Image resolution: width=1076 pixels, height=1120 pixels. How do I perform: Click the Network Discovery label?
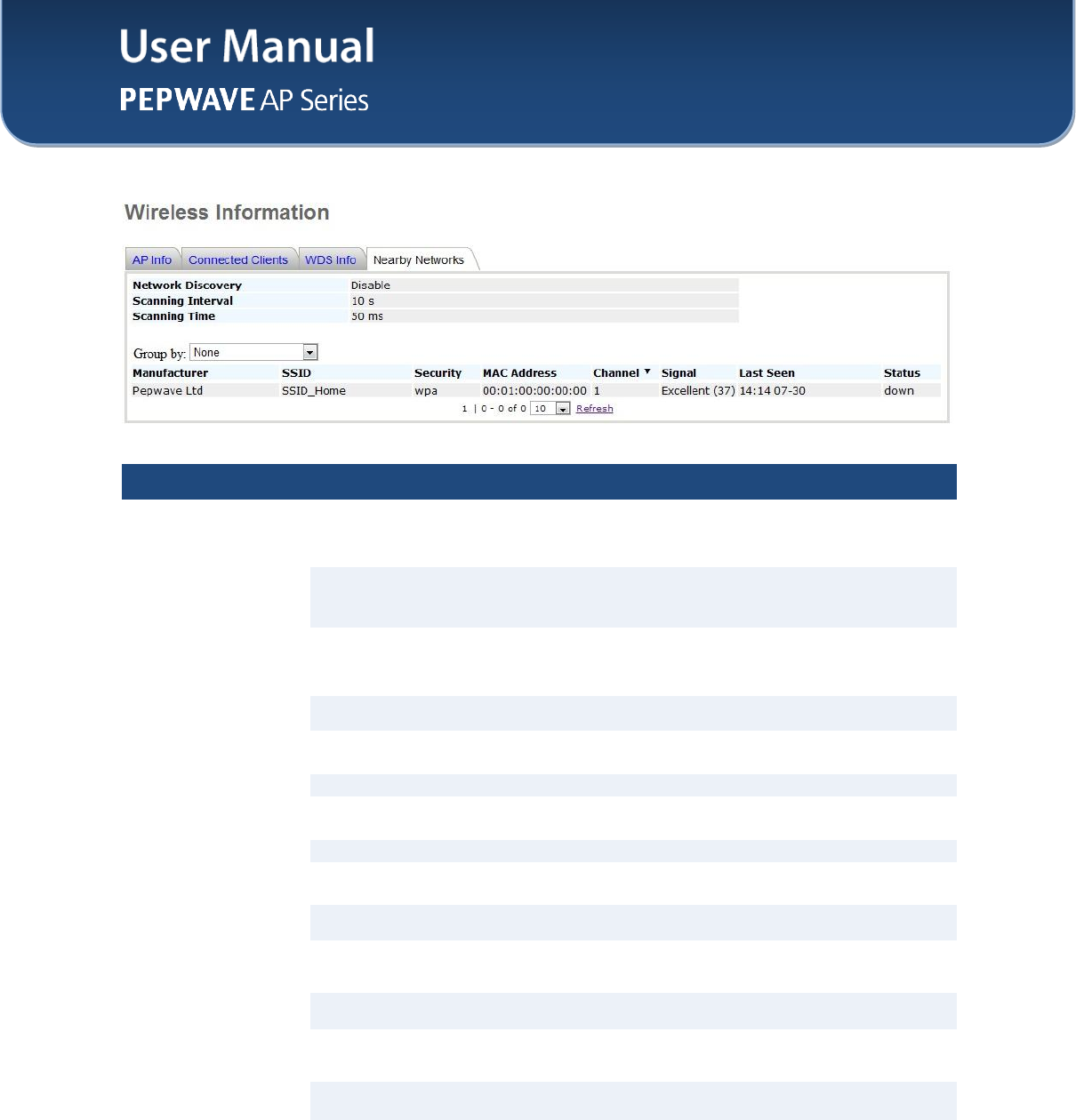(187, 285)
